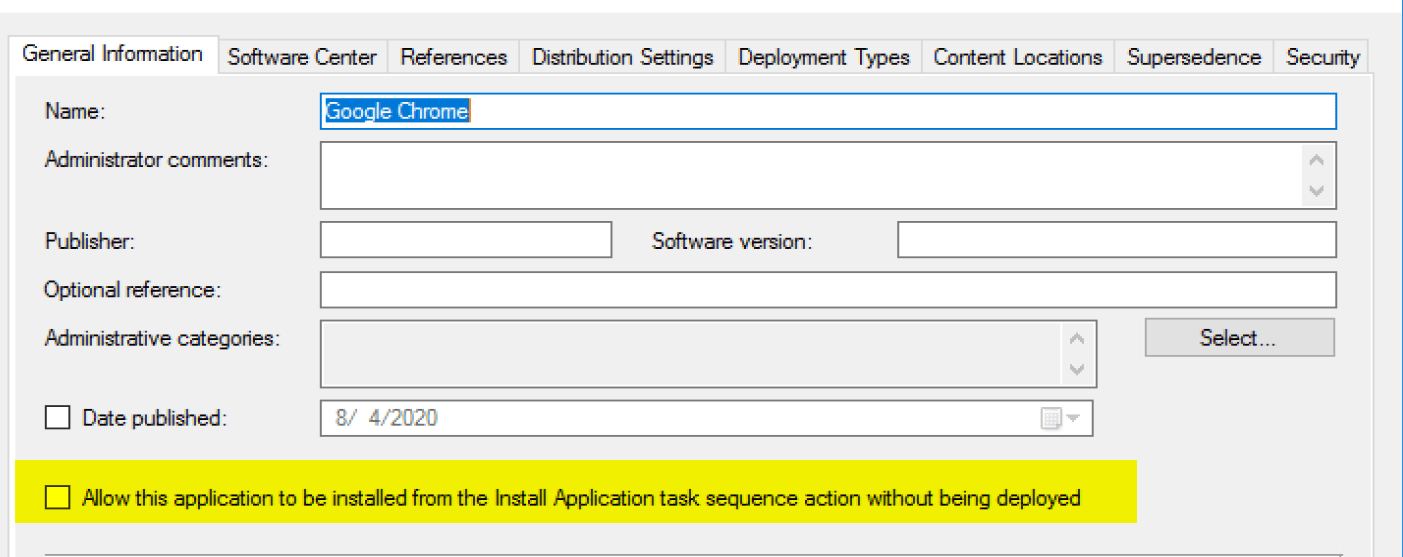Go to the Content Locations tab
Screen dimensions: 1403x557
tap(1018, 57)
